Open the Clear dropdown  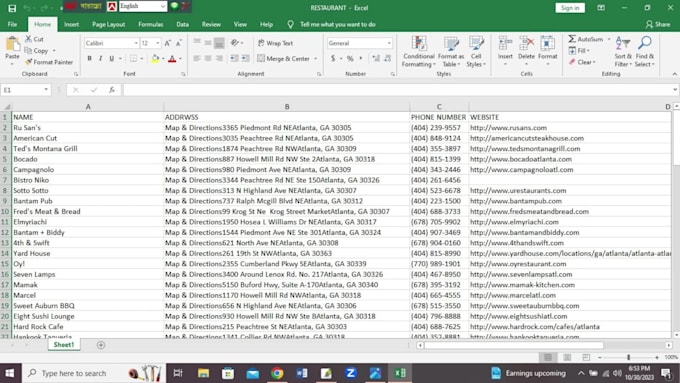[x=582, y=62]
